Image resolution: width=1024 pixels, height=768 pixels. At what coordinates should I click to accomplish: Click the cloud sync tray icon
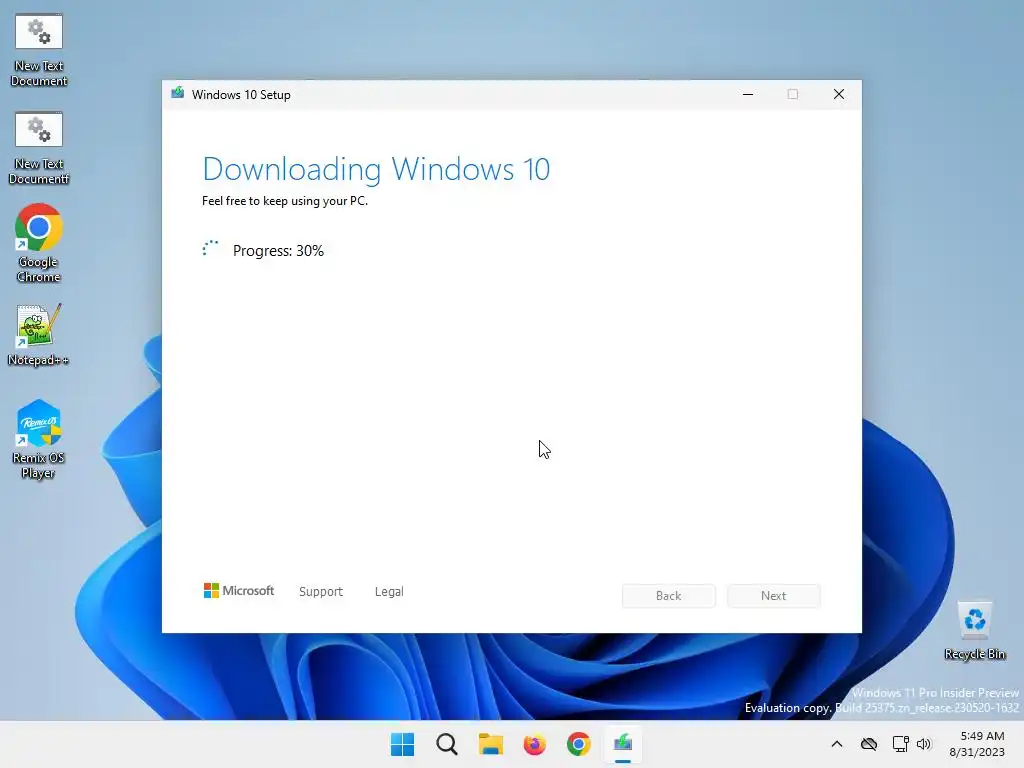[869, 744]
